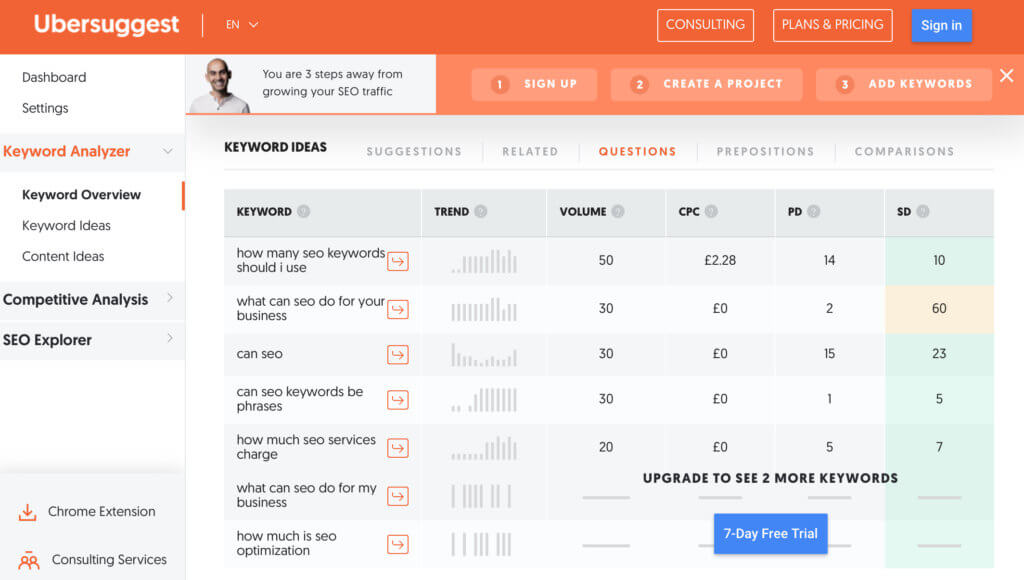1024x580 pixels.
Task: Click keyword 'how much seo services charge'
Action: tap(306, 447)
